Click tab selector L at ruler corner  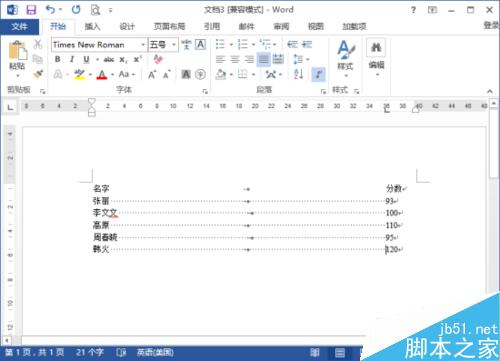tap(11, 107)
